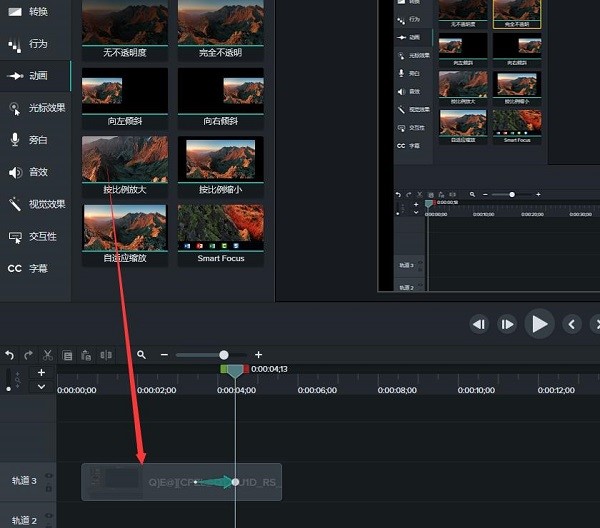
Task: Click the timeline zoom slider handle
Action: 224,355
